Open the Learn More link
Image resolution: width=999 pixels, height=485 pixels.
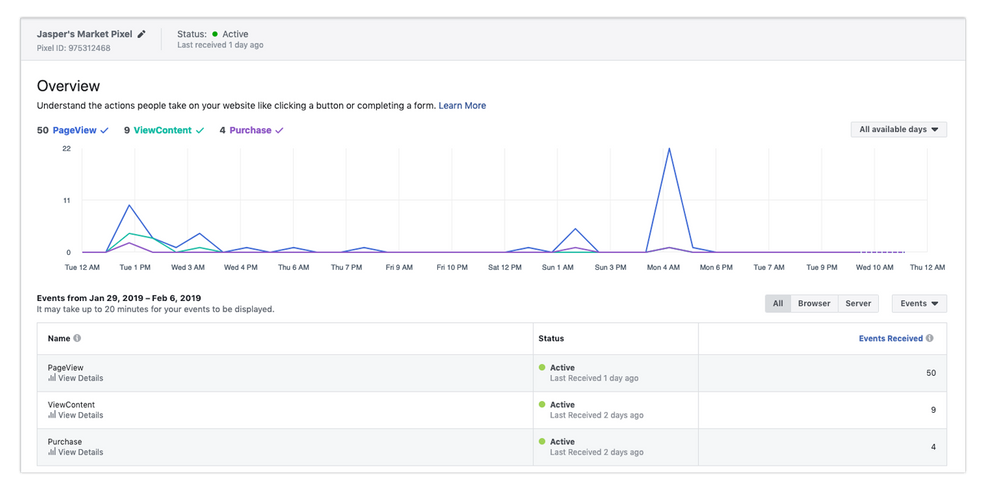click(462, 106)
